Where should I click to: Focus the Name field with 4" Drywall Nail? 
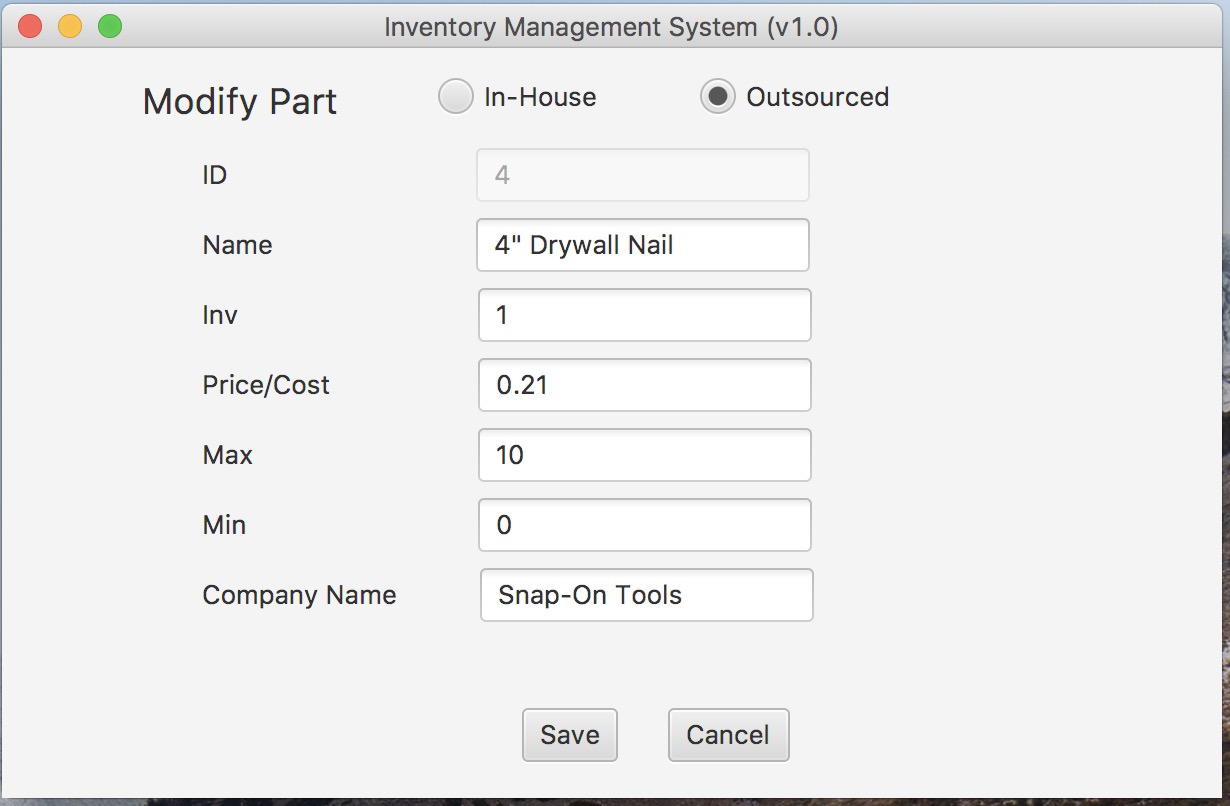643,246
